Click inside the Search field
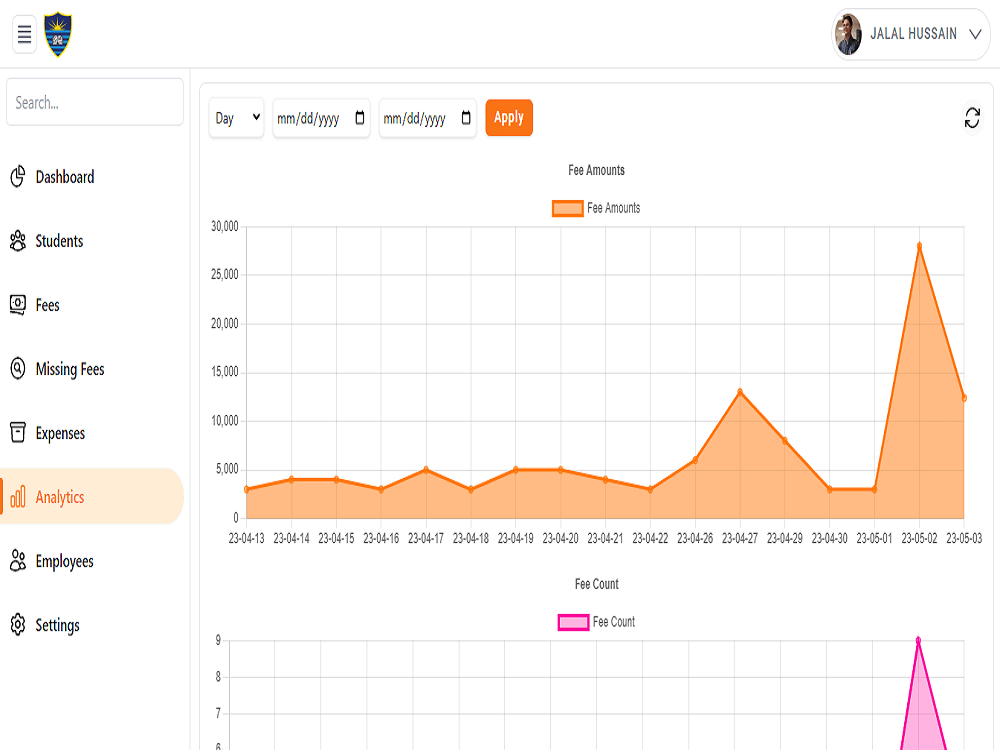1000x750 pixels. tap(94, 101)
